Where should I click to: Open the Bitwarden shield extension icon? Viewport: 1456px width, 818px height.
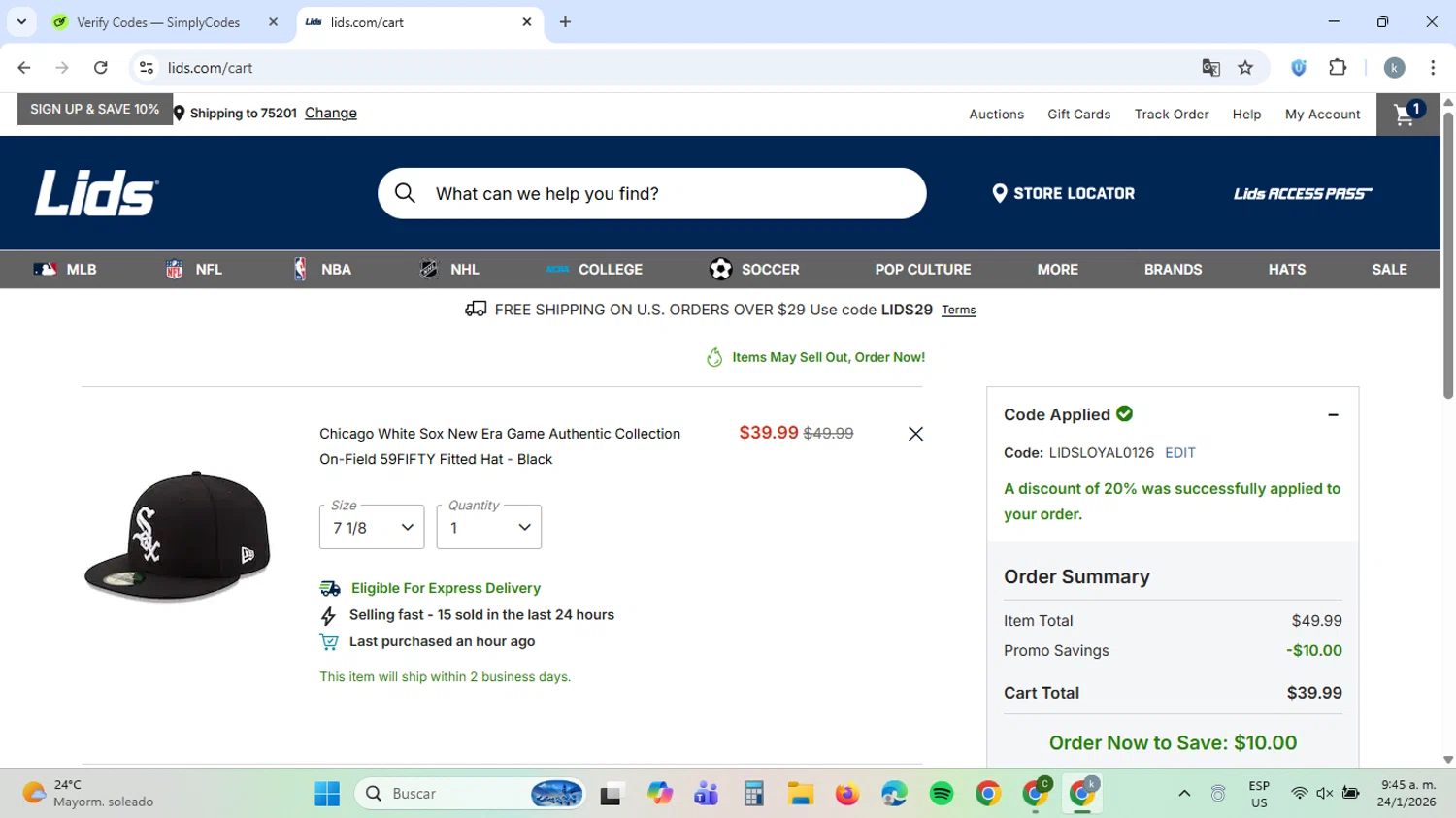pyautogui.click(x=1299, y=68)
